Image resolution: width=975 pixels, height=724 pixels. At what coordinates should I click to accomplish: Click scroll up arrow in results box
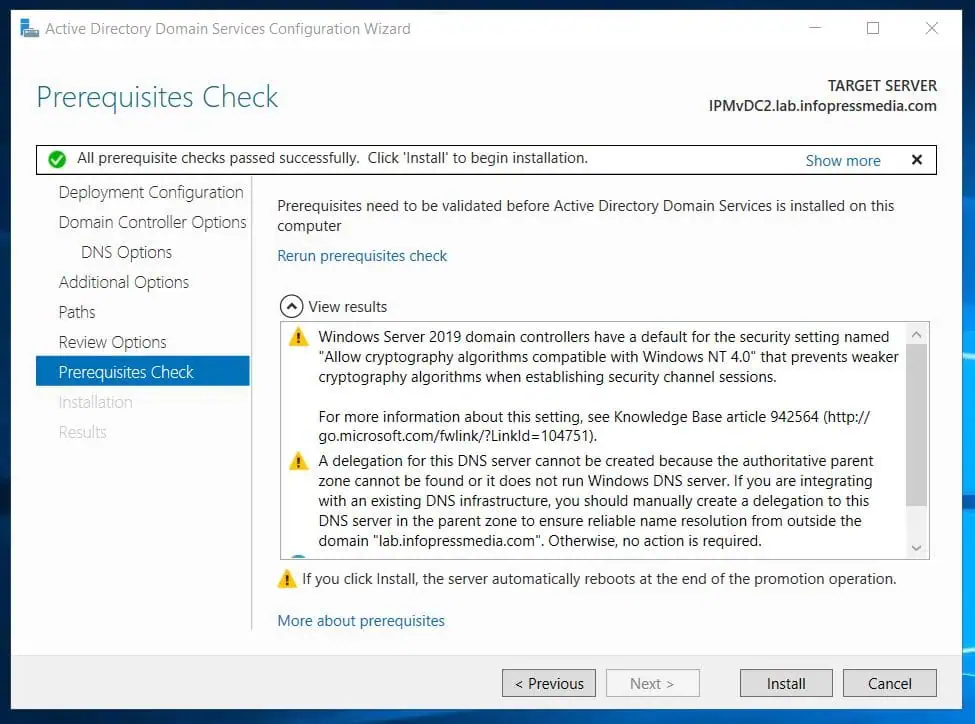(917, 335)
